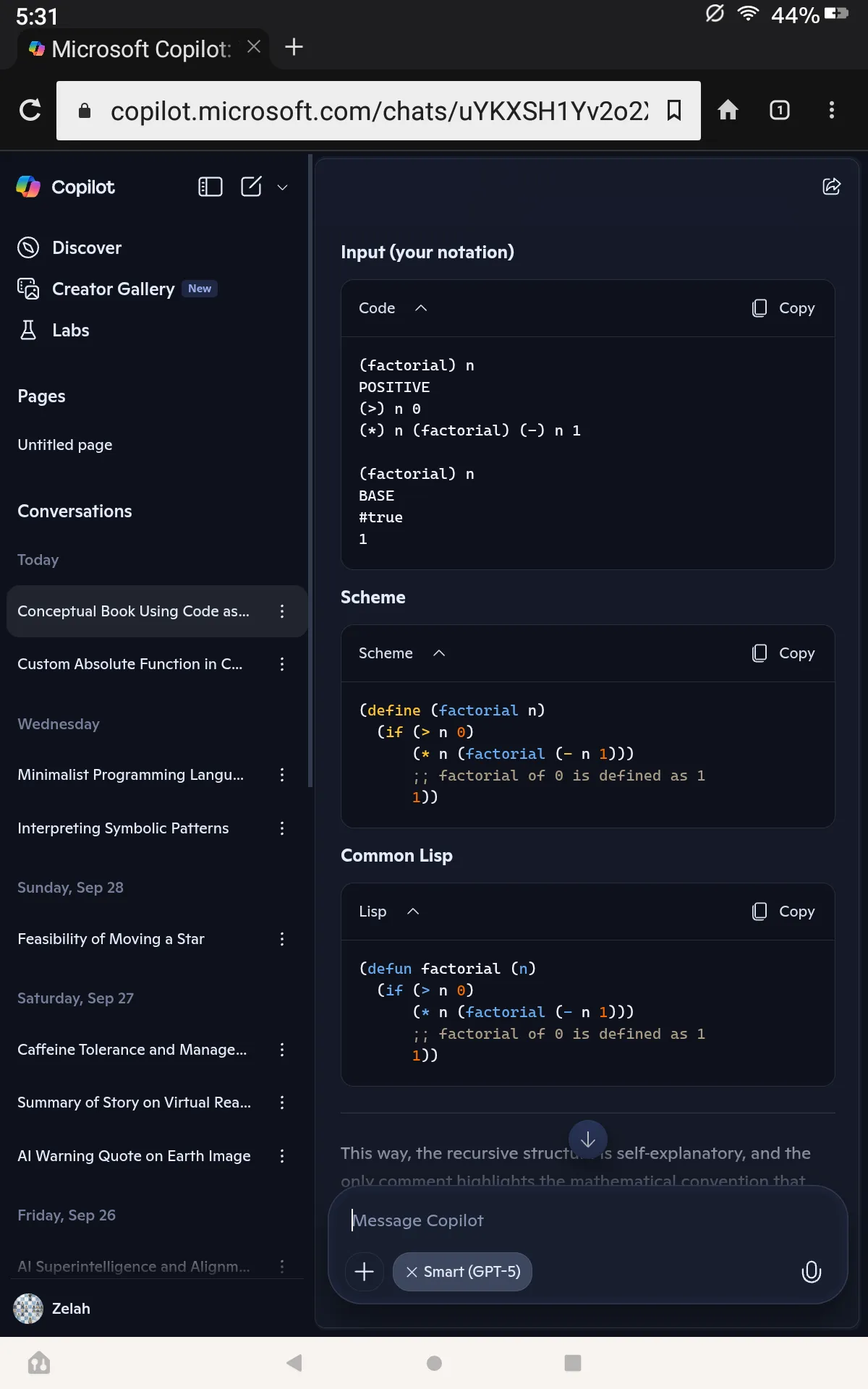Screen dimensions: 868x1389
Task: Copy the Scheme code block
Action: tap(783, 653)
